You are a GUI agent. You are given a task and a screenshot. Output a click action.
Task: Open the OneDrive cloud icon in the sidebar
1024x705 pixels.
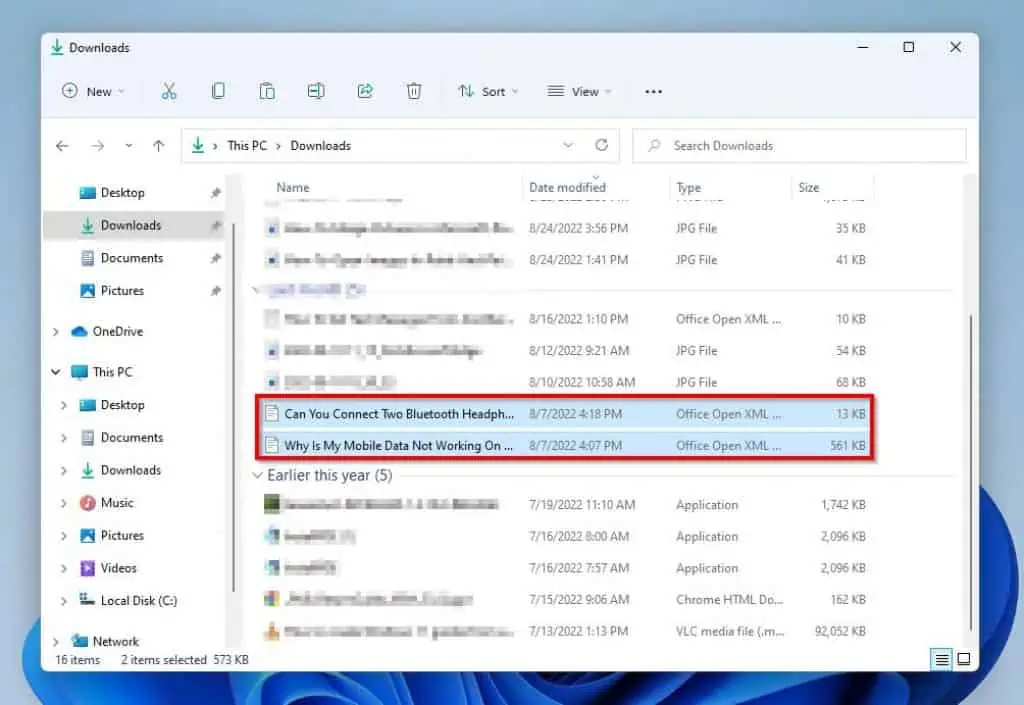(79, 332)
